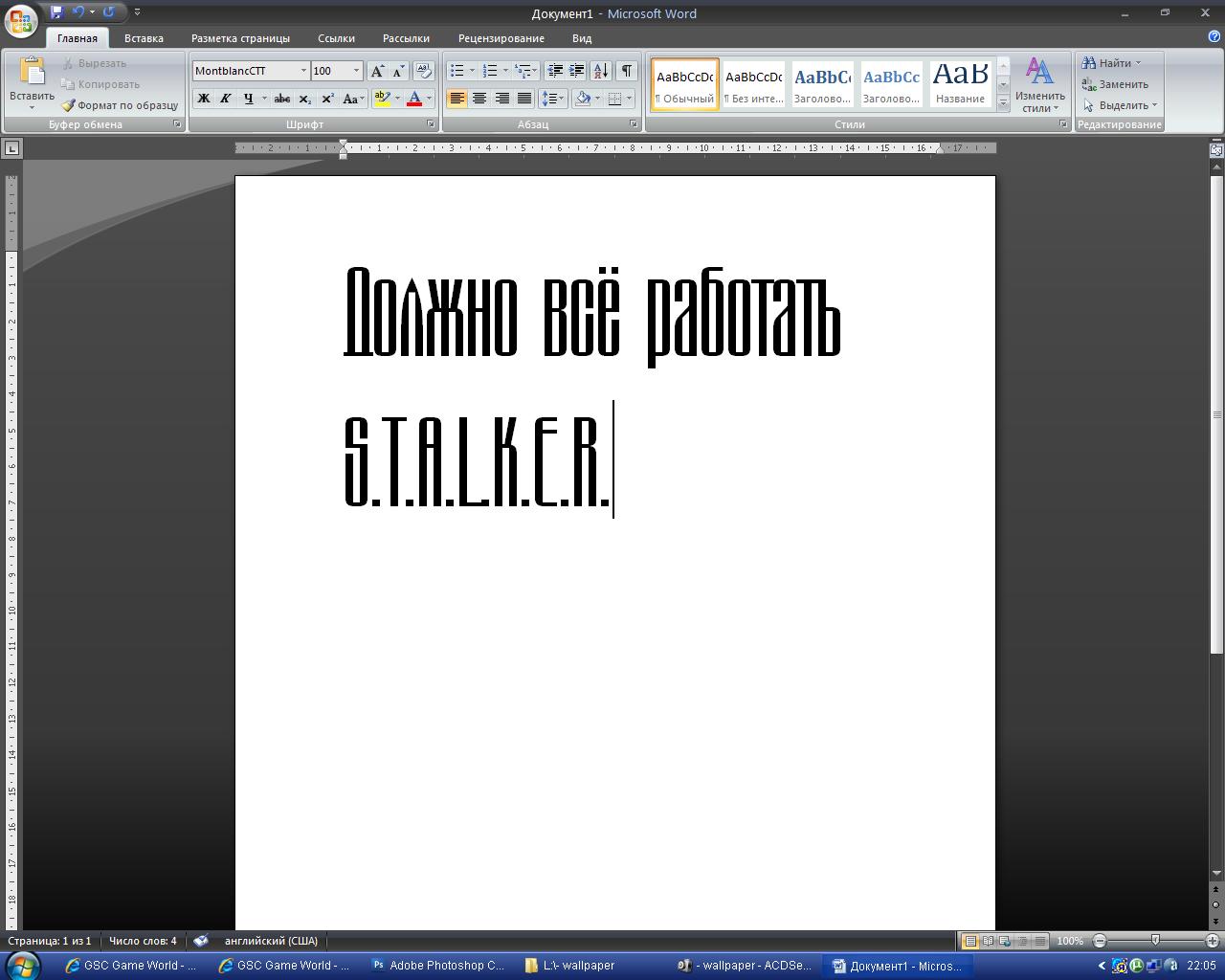
Task: Open the Word Help question mark
Action: pos(1214,37)
